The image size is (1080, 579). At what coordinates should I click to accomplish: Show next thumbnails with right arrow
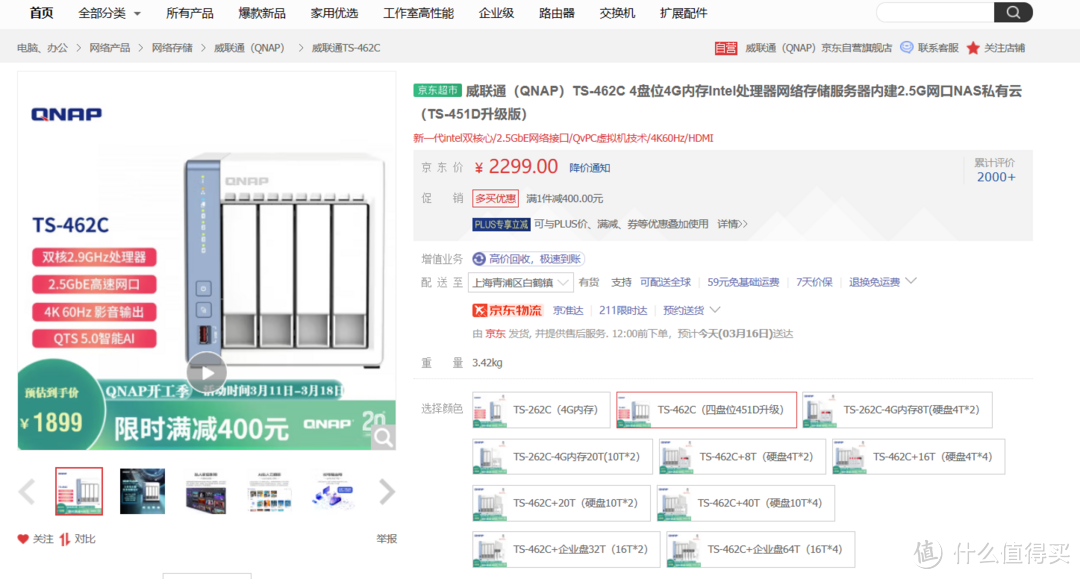coord(386,491)
